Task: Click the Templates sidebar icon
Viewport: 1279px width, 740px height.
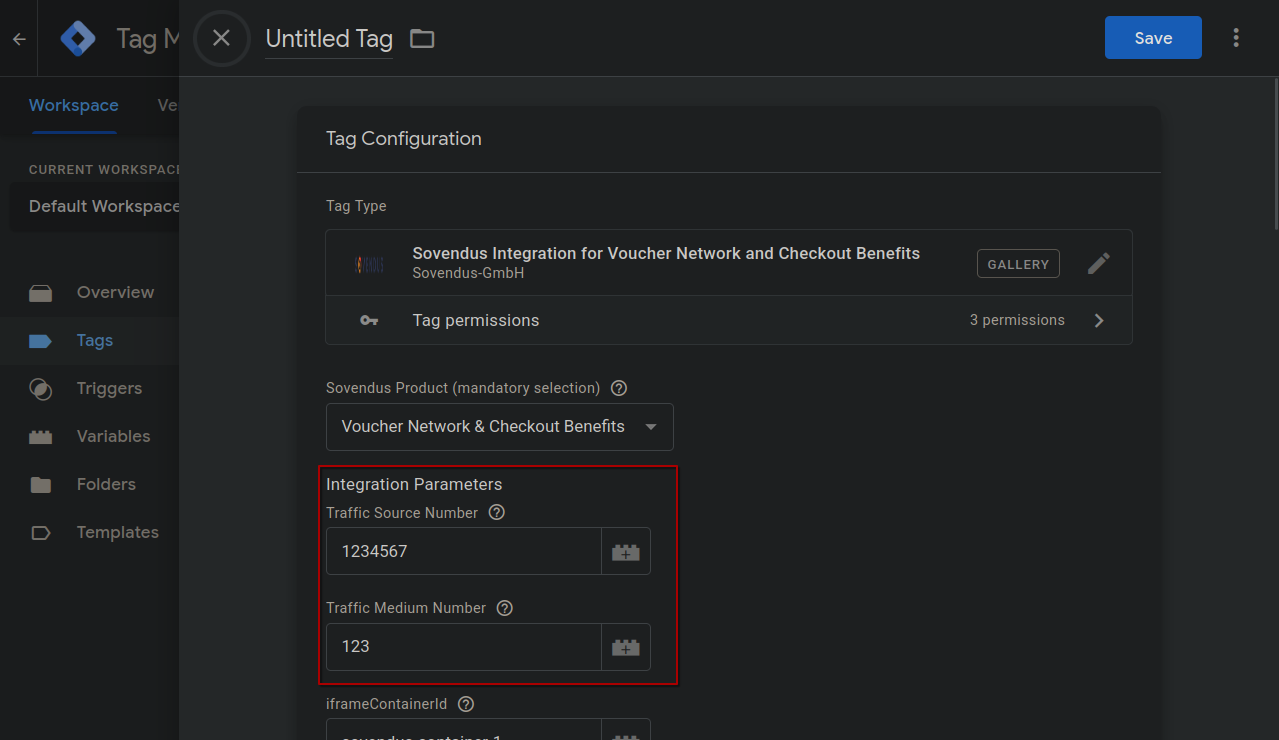Action: click(x=40, y=533)
